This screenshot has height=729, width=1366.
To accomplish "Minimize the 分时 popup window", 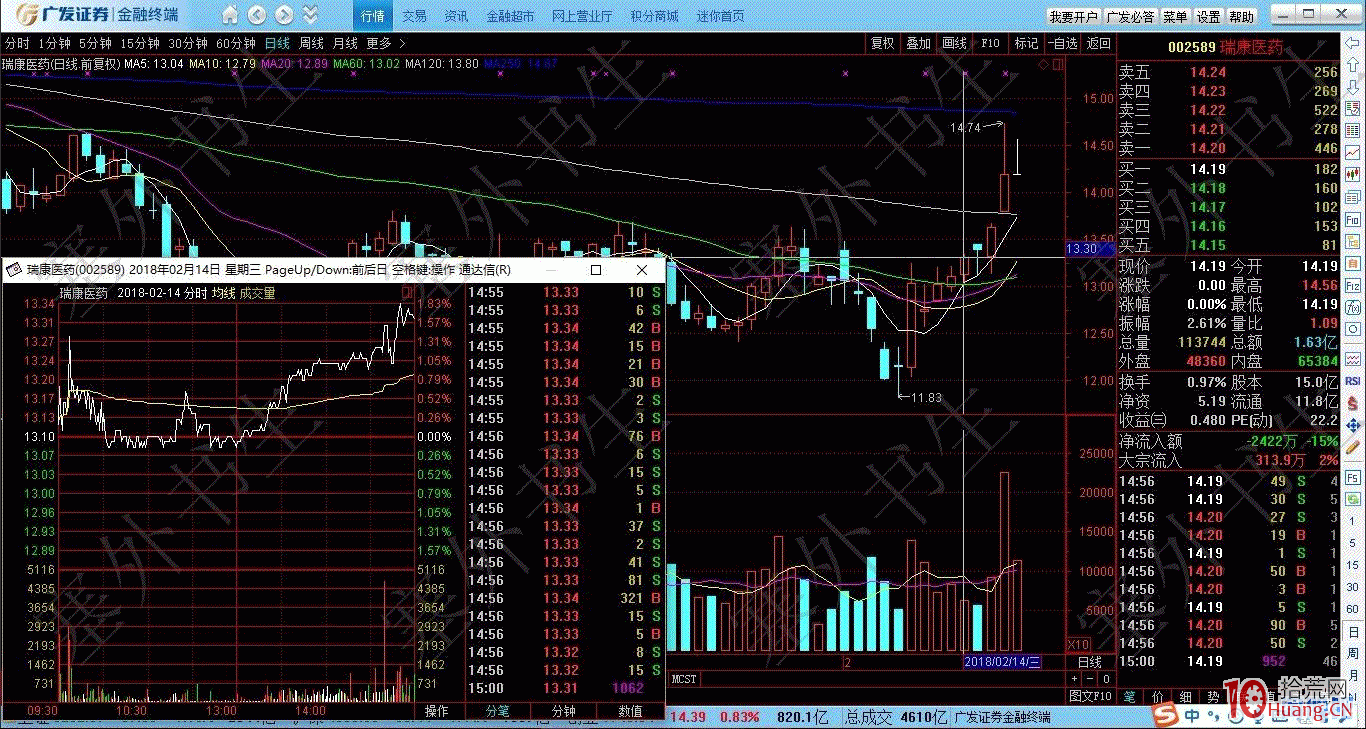I will (551, 270).
